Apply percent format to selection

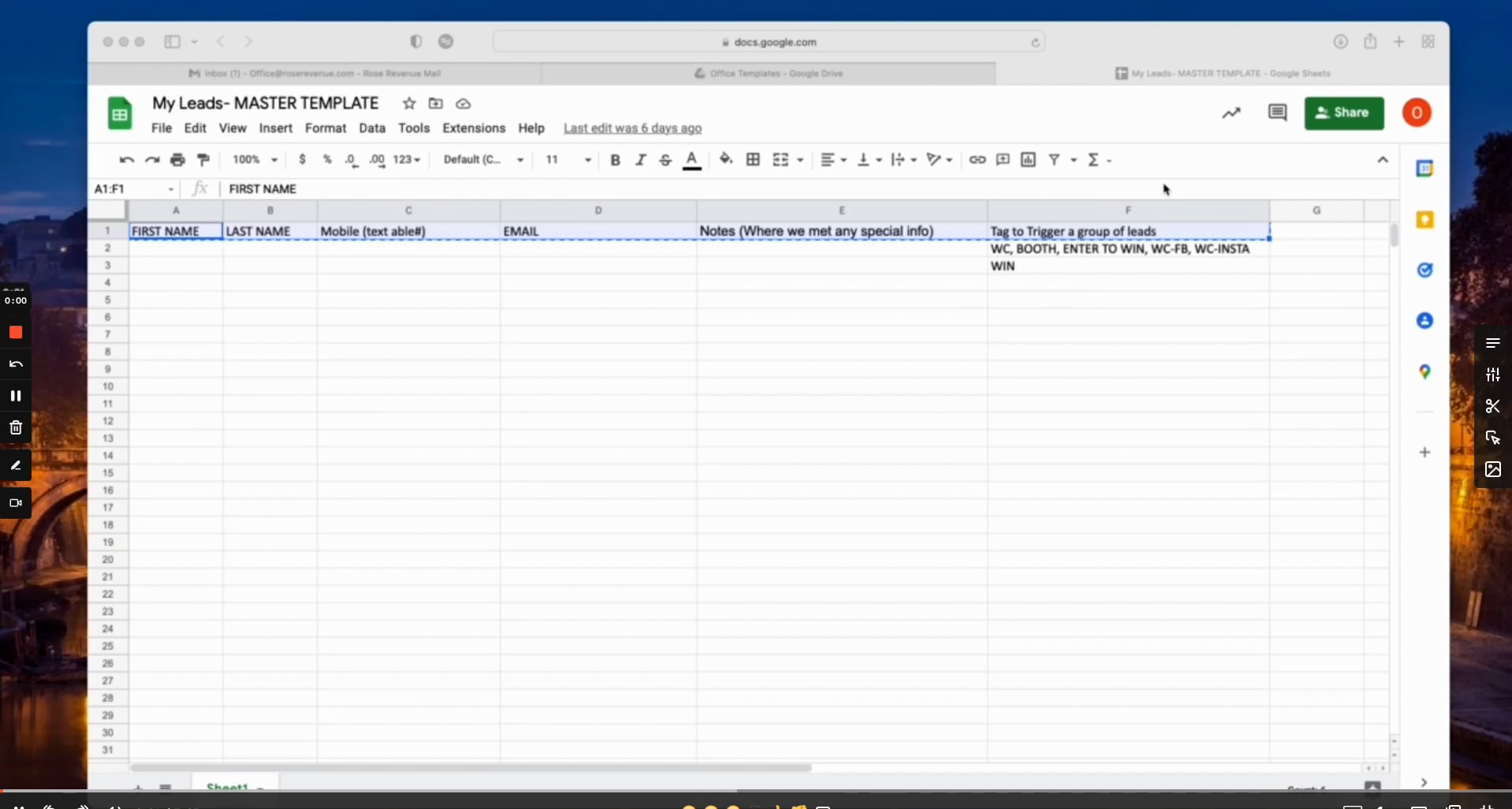pos(327,159)
